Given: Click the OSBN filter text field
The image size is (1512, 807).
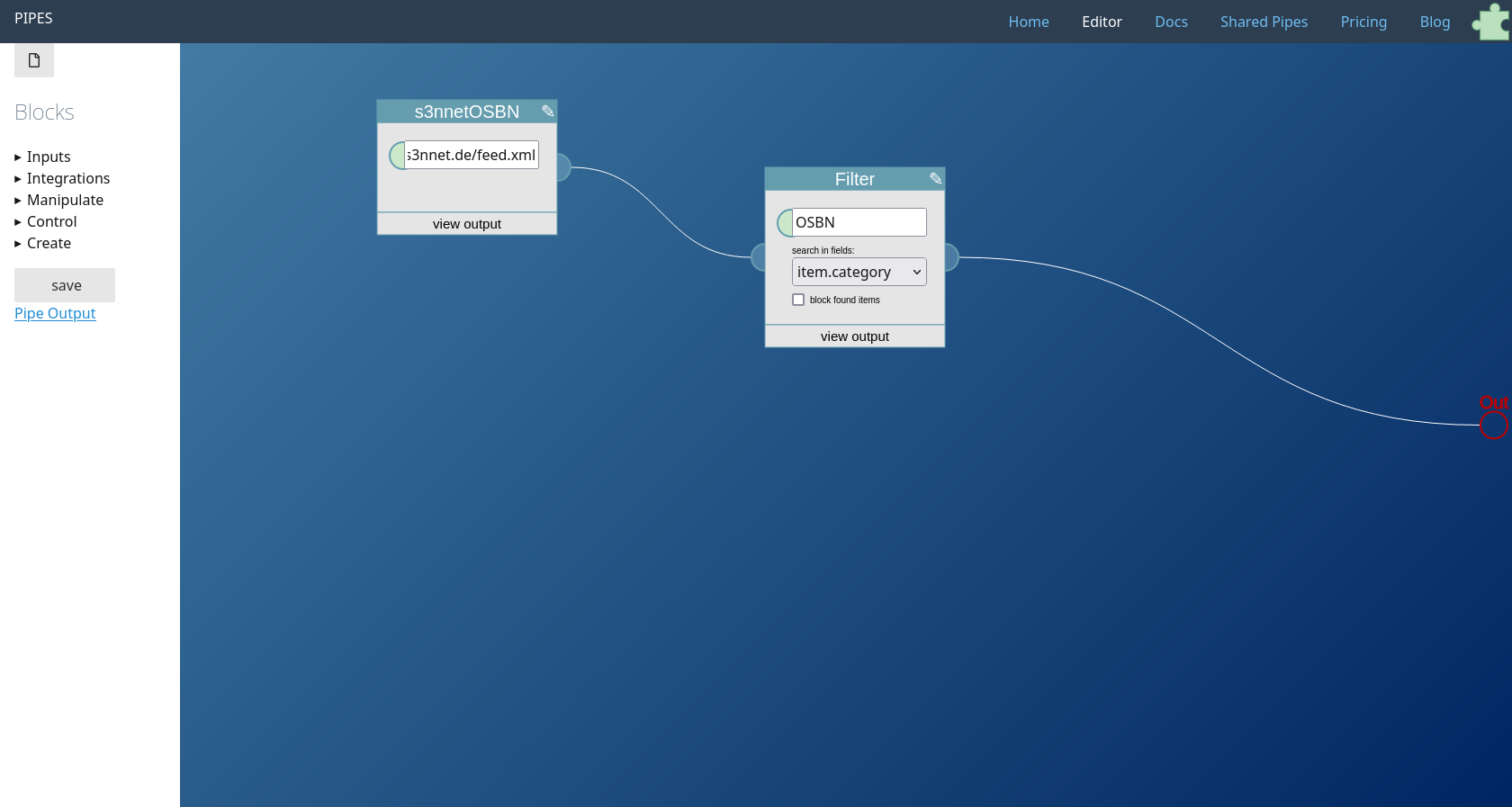Looking at the screenshot, I should click(x=859, y=222).
